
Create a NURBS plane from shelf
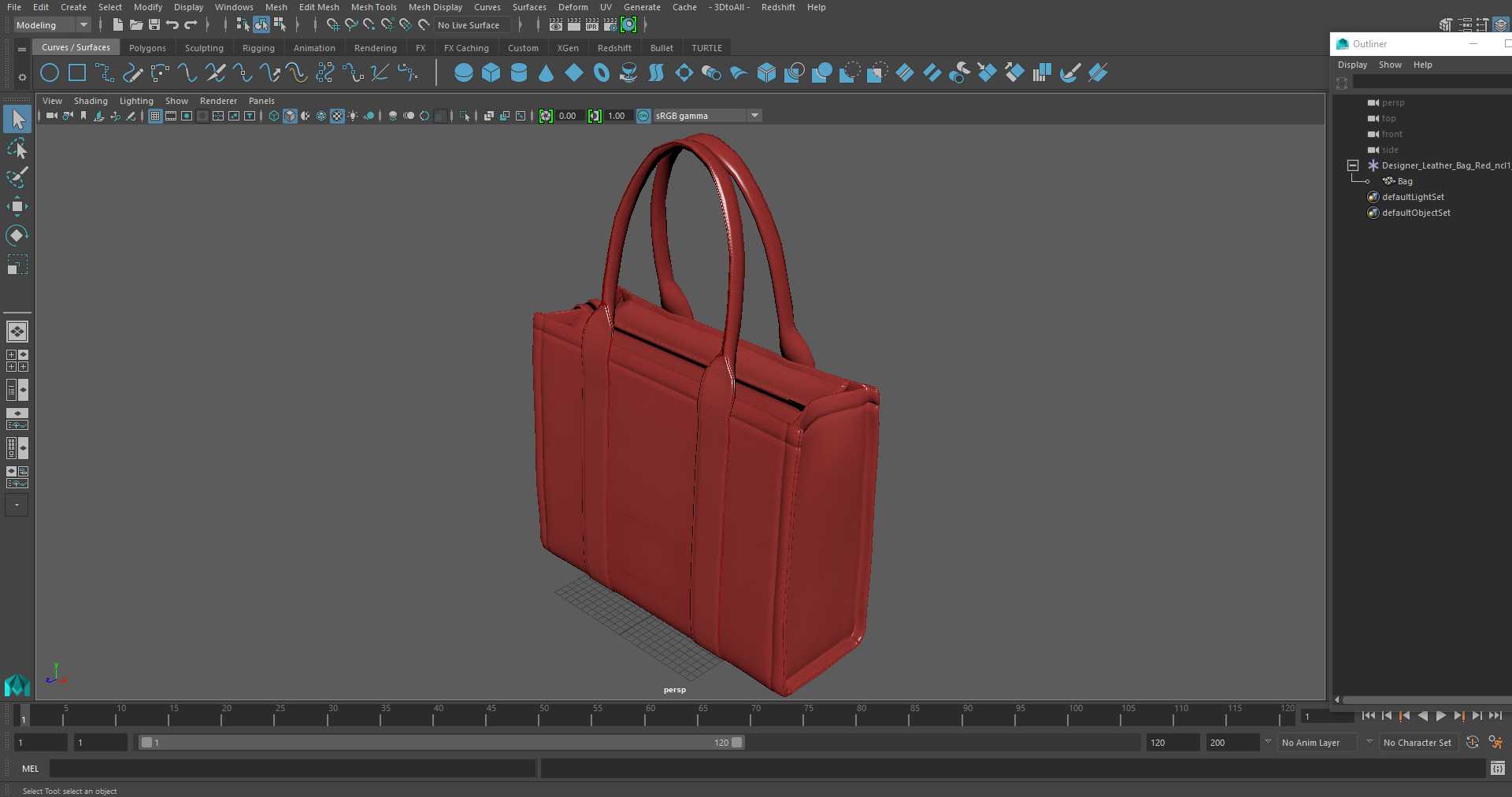pos(574,73)
